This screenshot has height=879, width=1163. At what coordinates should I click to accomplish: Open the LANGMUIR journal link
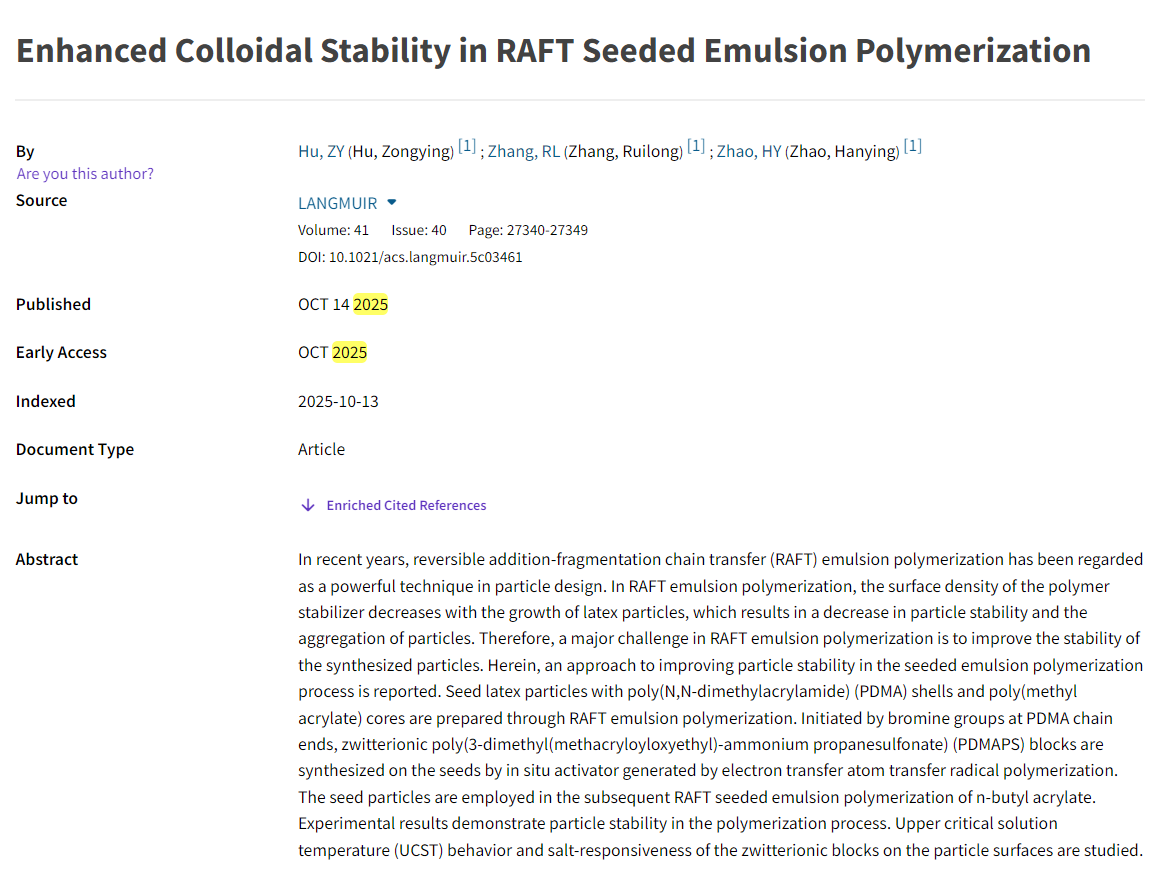338,203
